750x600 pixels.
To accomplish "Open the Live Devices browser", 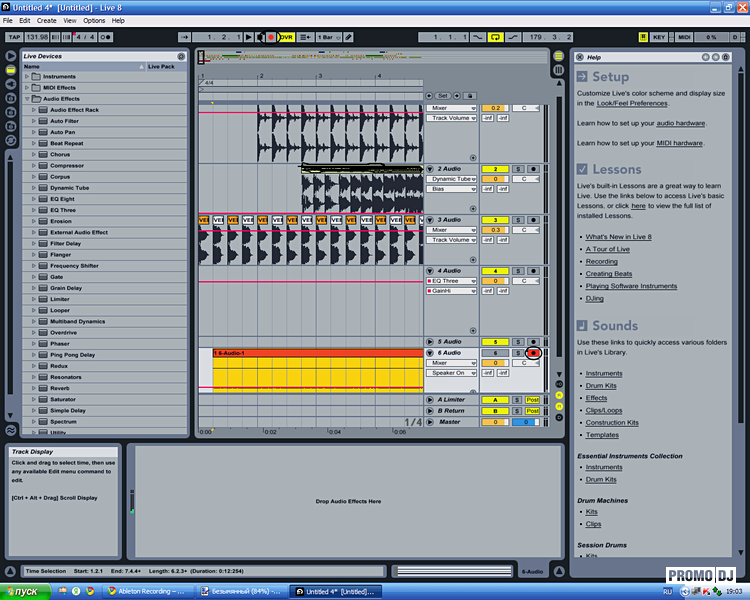I will pyautogui.click(x=11, y=70).
